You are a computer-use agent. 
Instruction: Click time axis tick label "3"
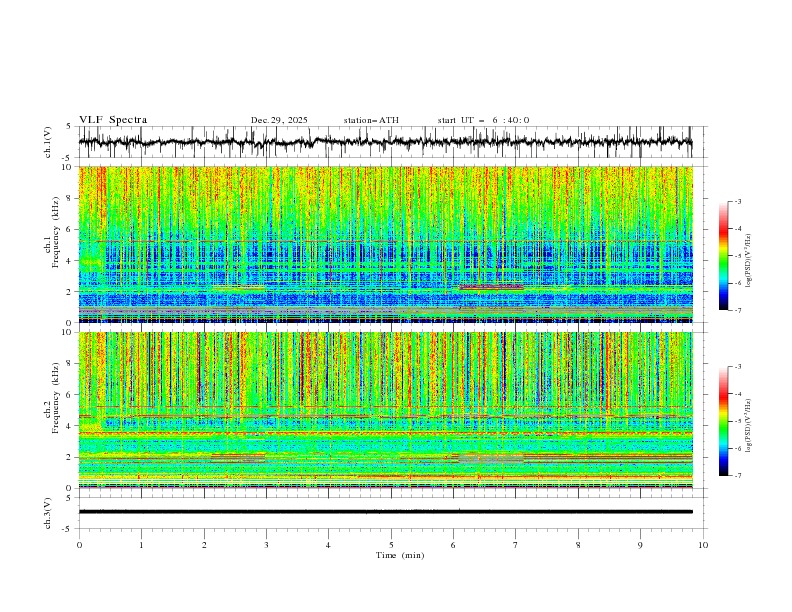(266, 545)
